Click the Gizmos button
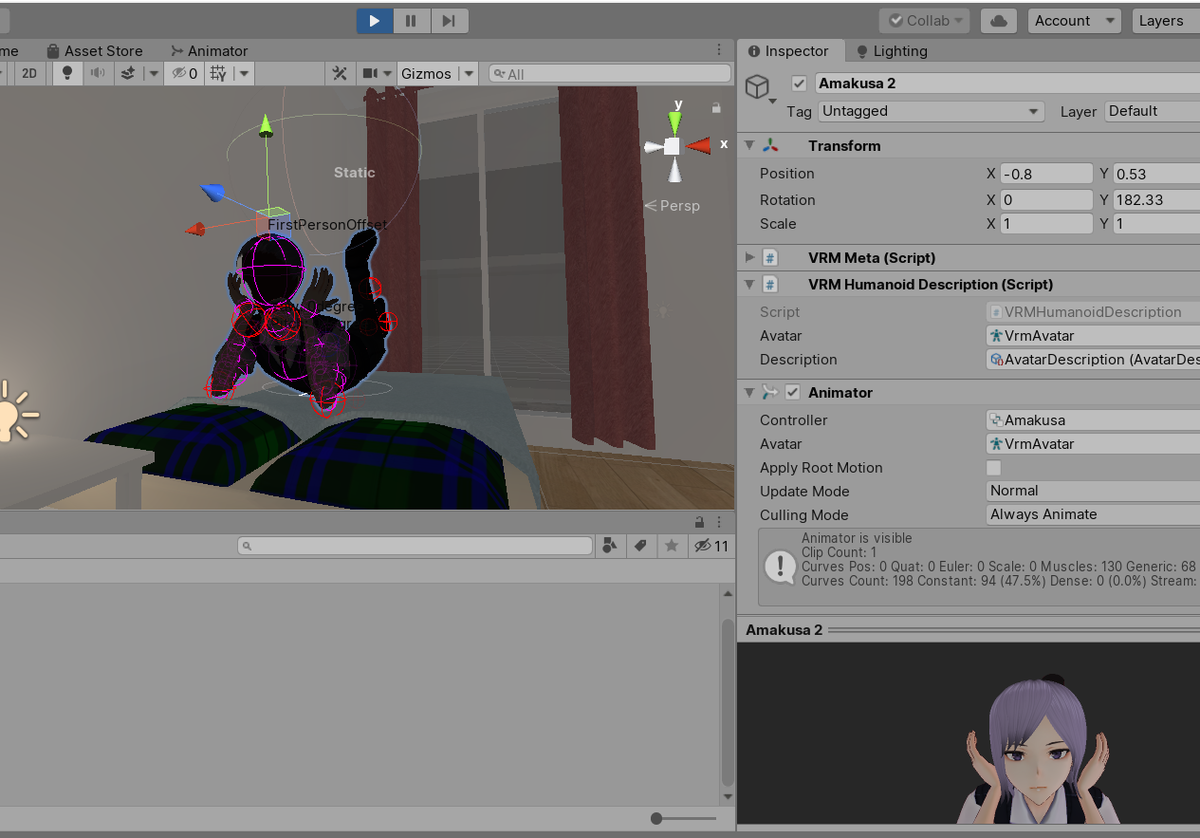Viewport: 1200px width, 838px height. (426, 73)
